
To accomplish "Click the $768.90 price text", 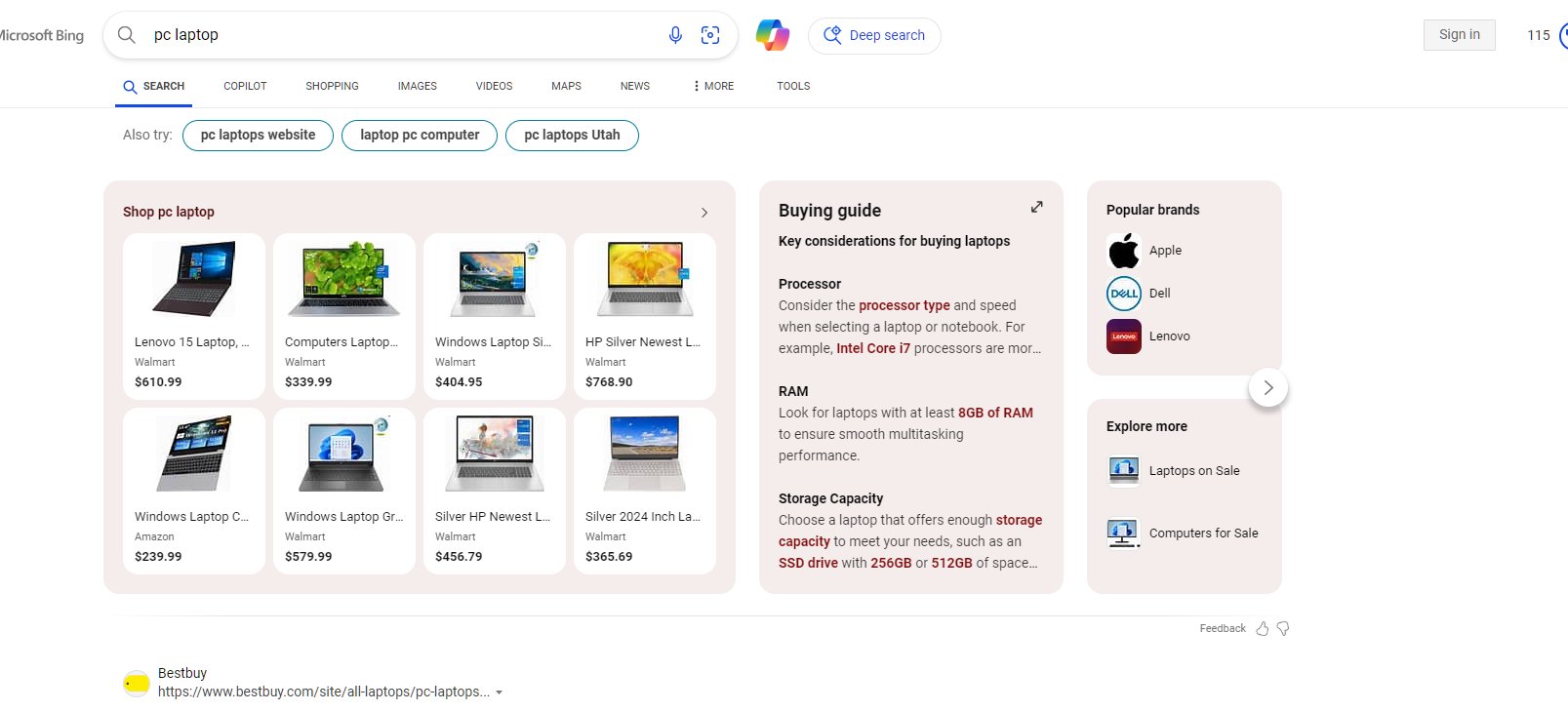I will [x=609, y=382].
